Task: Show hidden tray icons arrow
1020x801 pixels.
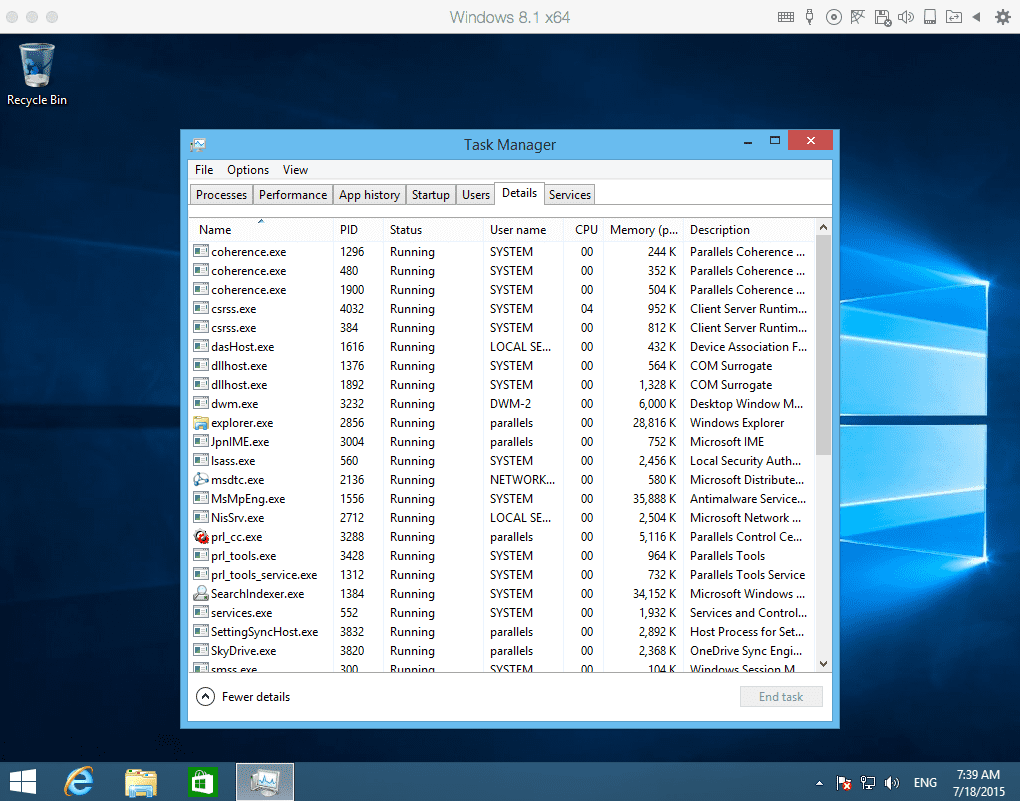Action: tap(820, 783)
